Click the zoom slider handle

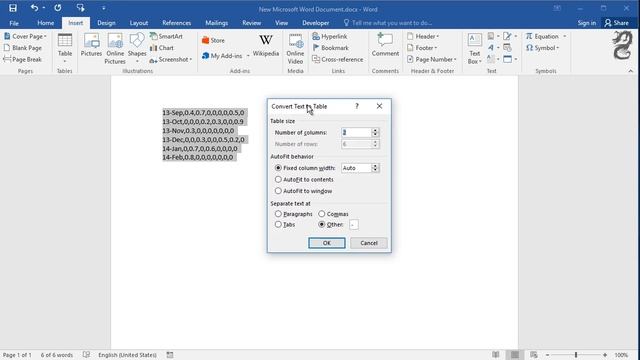click(576, 355)
